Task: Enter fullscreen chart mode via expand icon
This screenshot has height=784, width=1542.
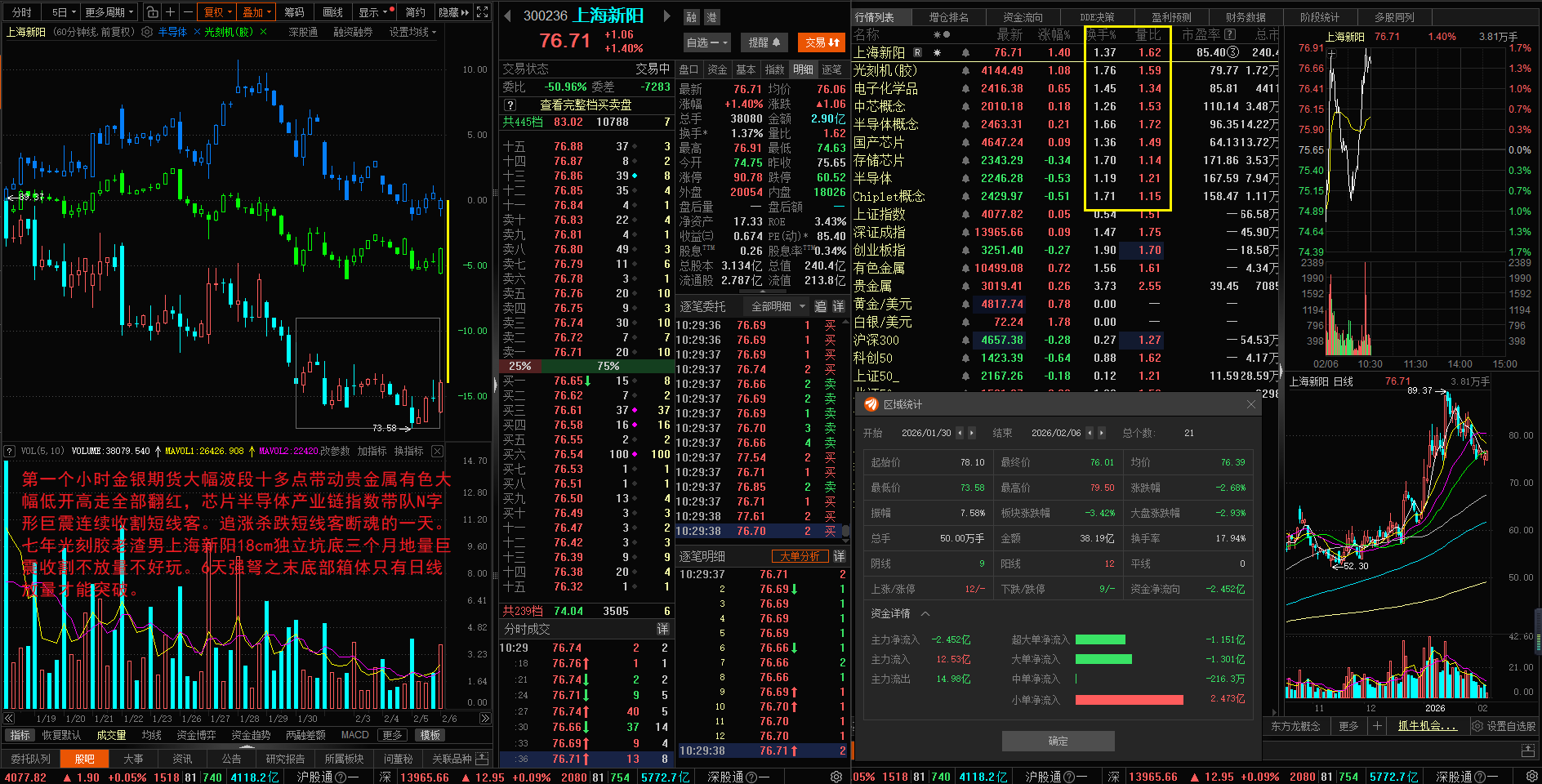Action: pos(483,12)
